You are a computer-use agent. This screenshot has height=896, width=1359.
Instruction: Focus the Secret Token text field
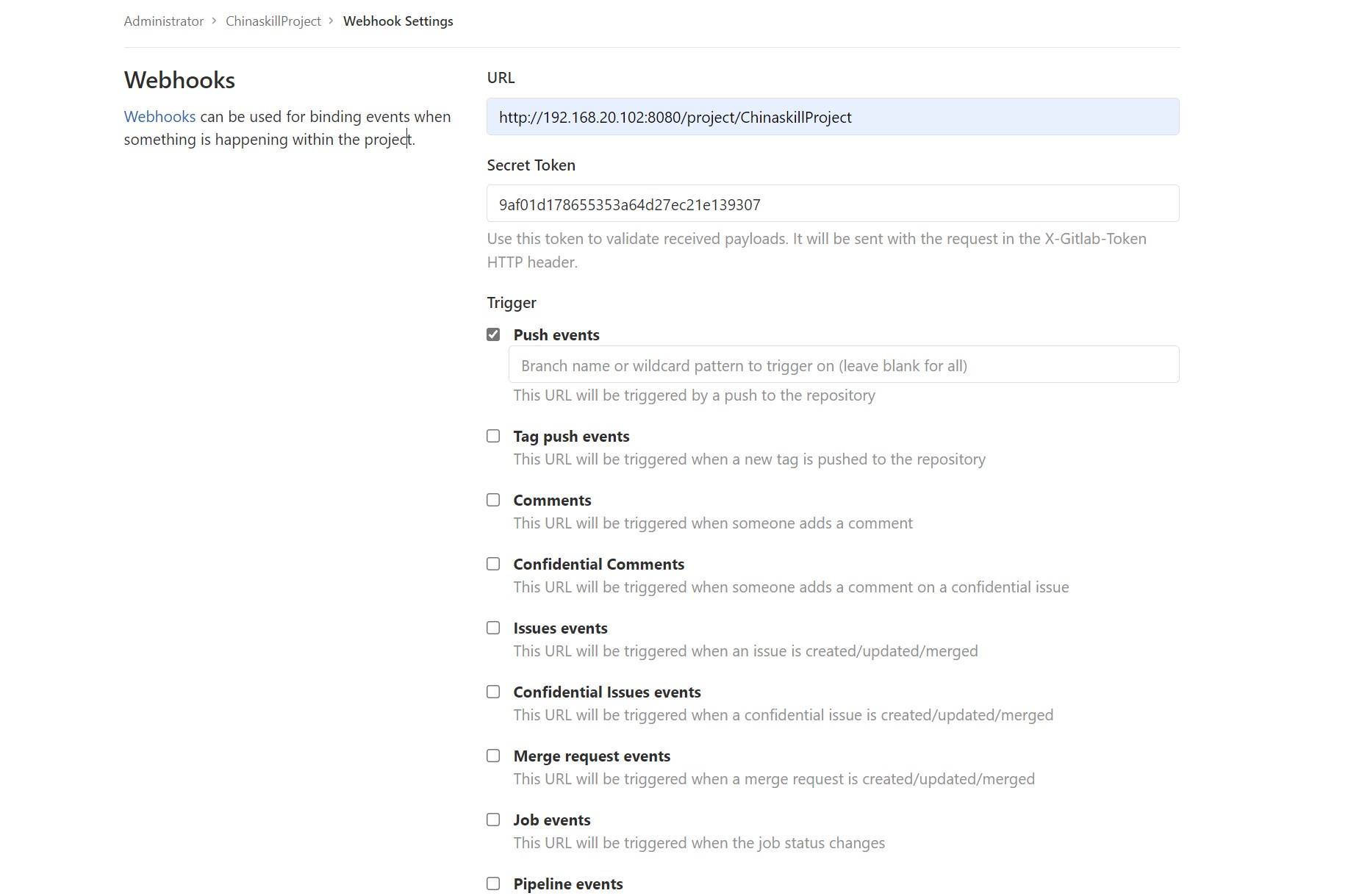832,204
